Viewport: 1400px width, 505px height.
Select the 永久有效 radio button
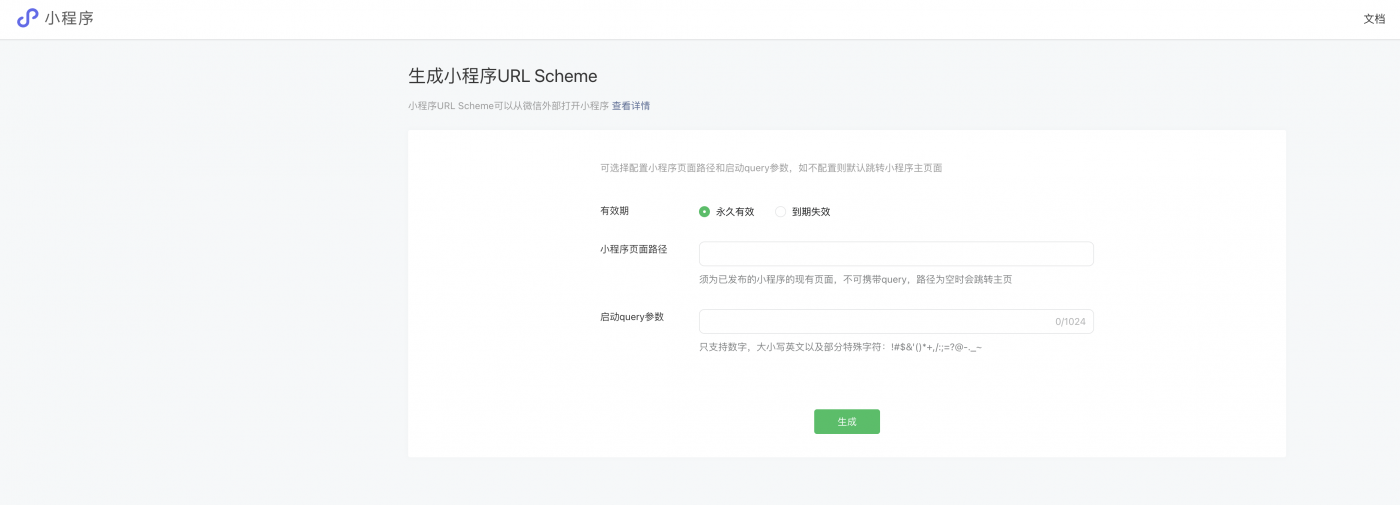pos(704,212)
